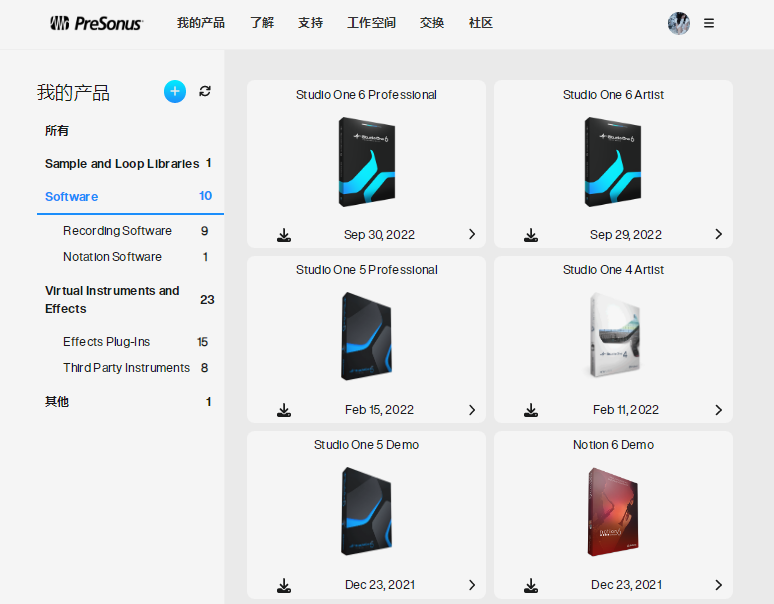Open Studio One 5 Professional details arrow

pos(472,410)
